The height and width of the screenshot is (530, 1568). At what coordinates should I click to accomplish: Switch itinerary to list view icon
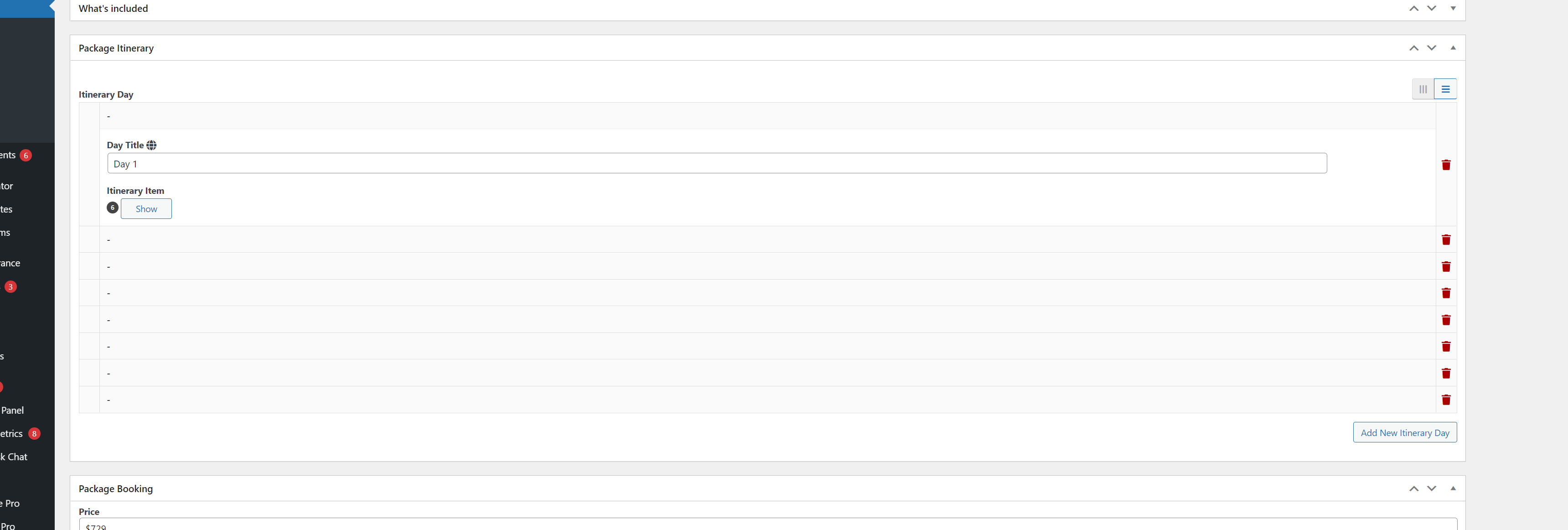1445,89
